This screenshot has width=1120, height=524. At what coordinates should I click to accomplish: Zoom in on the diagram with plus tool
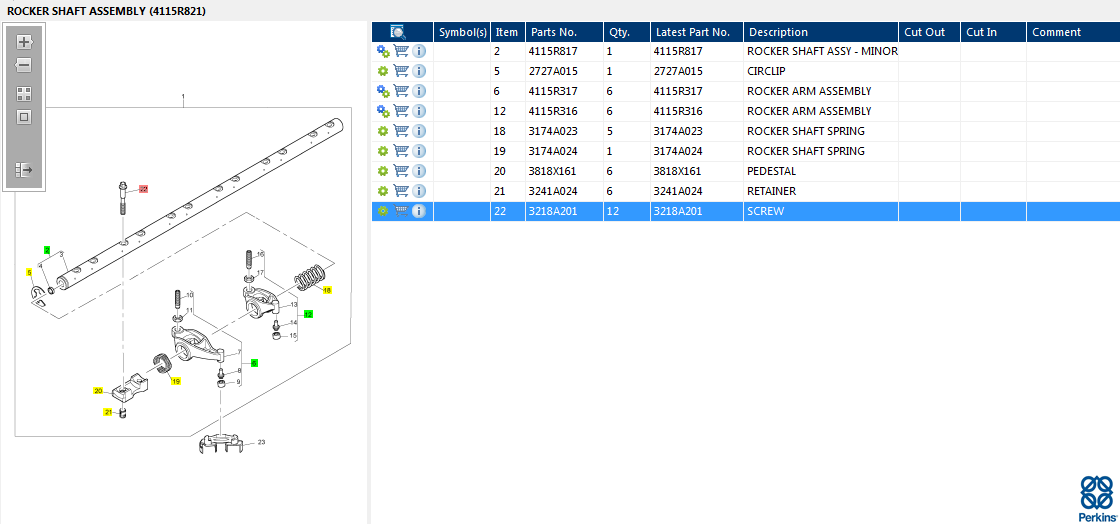click(x=24, y=41)
